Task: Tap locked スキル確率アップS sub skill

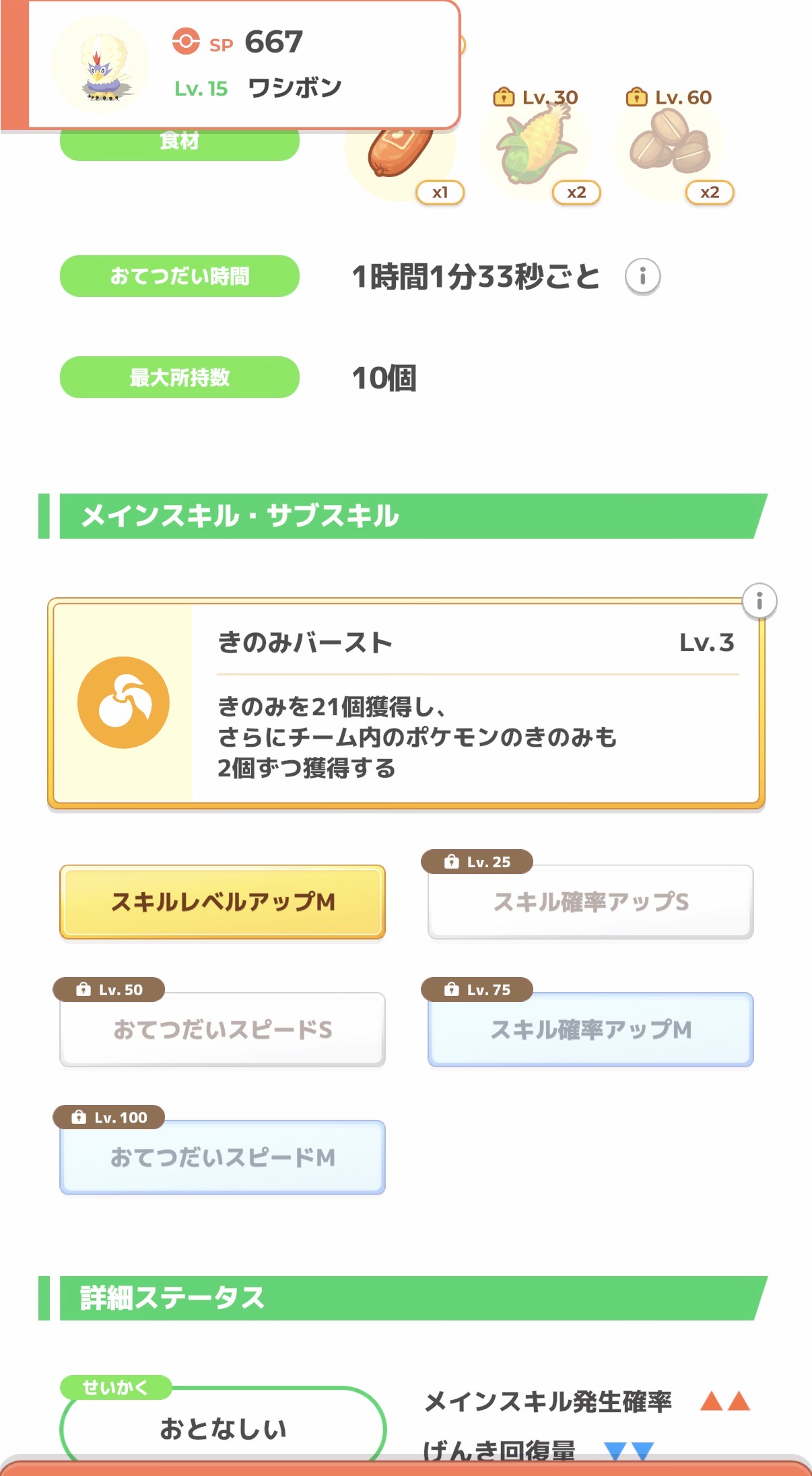Action: click(x=590, y=902)
